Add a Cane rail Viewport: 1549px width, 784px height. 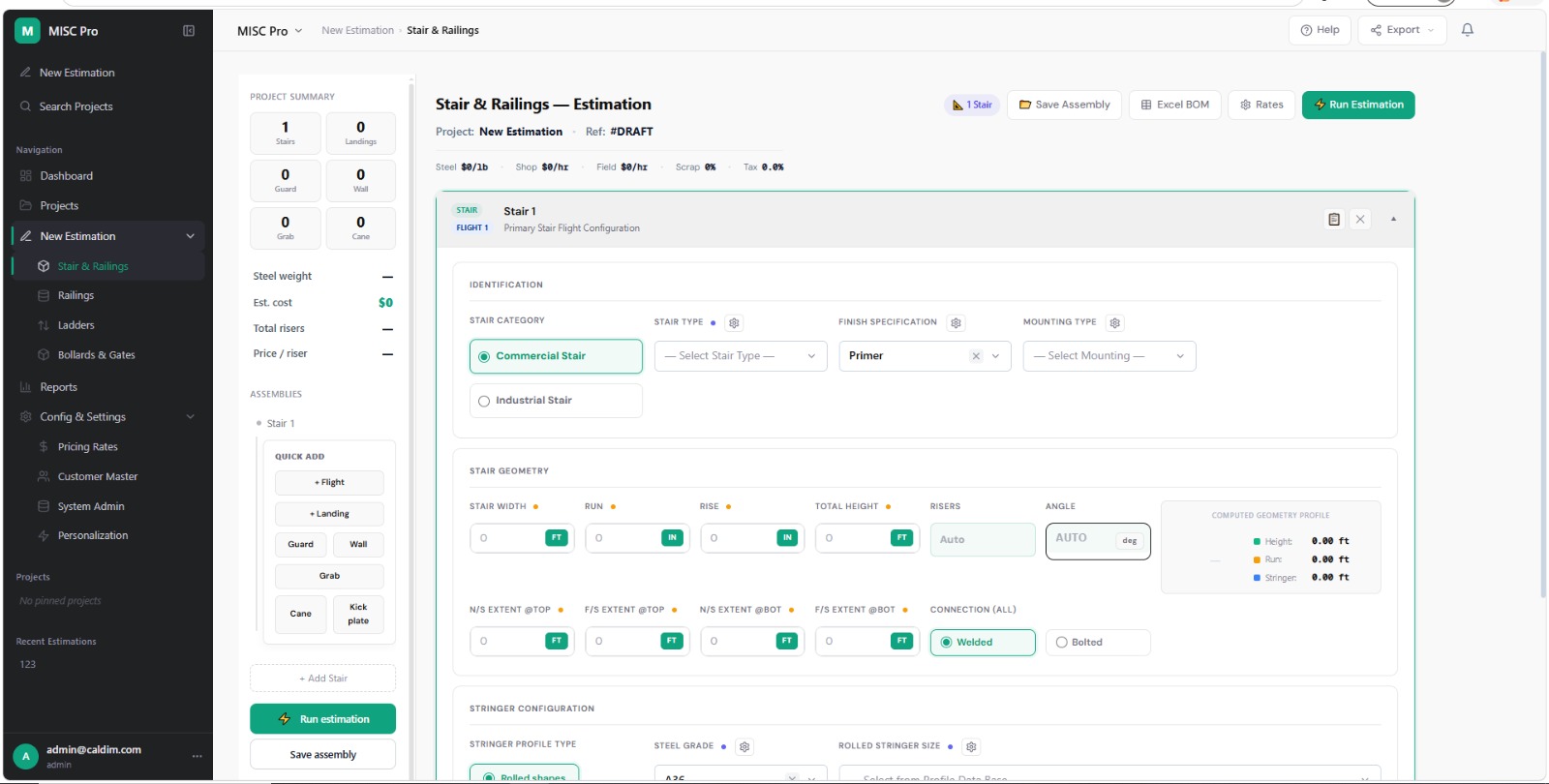click(300, 614)
